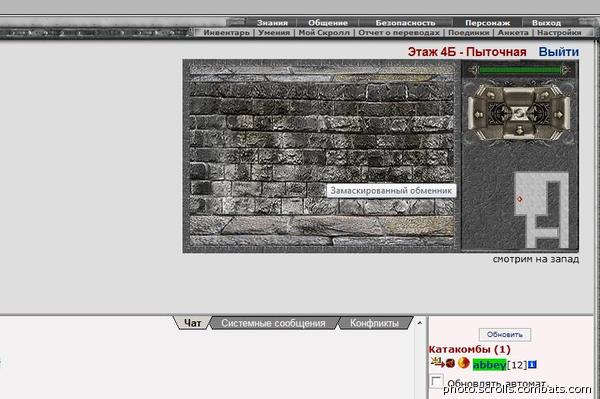Click the private message arrow icon beside abbey
Image resolution: width=600 pixels, height=399 pixels.
pos(437,362)
